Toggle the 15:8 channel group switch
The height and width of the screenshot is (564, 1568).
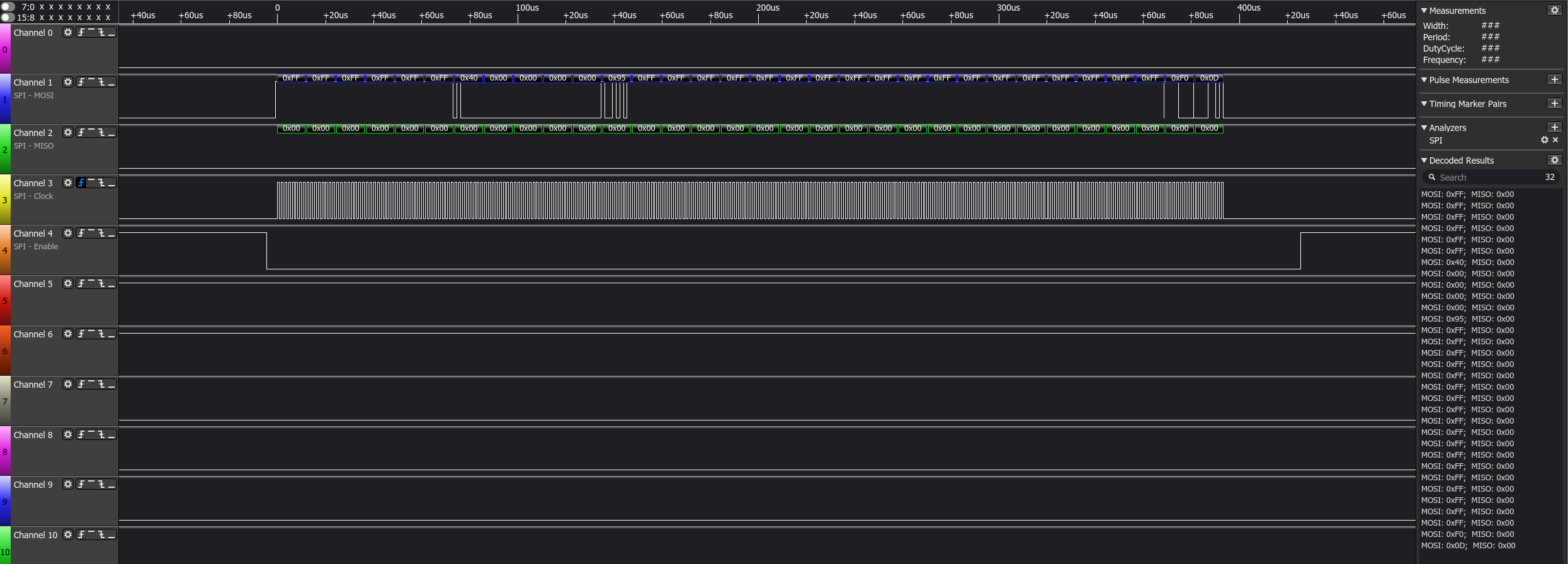tap(8, 18)
